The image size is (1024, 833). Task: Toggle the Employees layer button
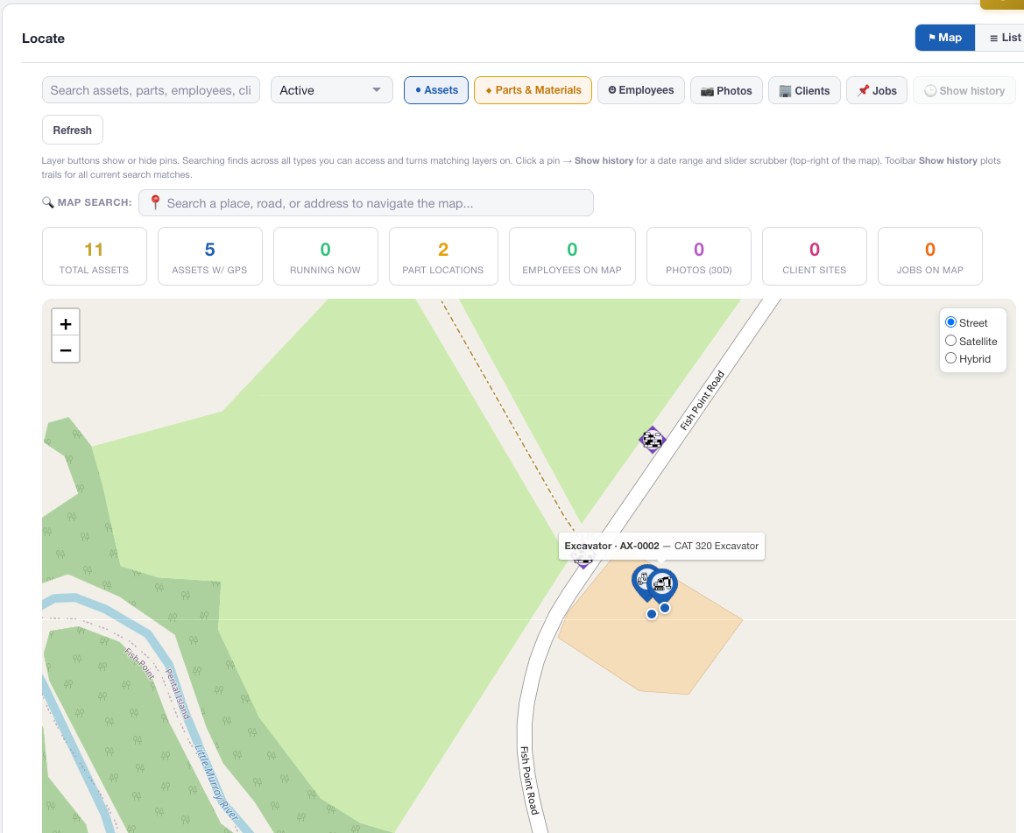(641, 90)
